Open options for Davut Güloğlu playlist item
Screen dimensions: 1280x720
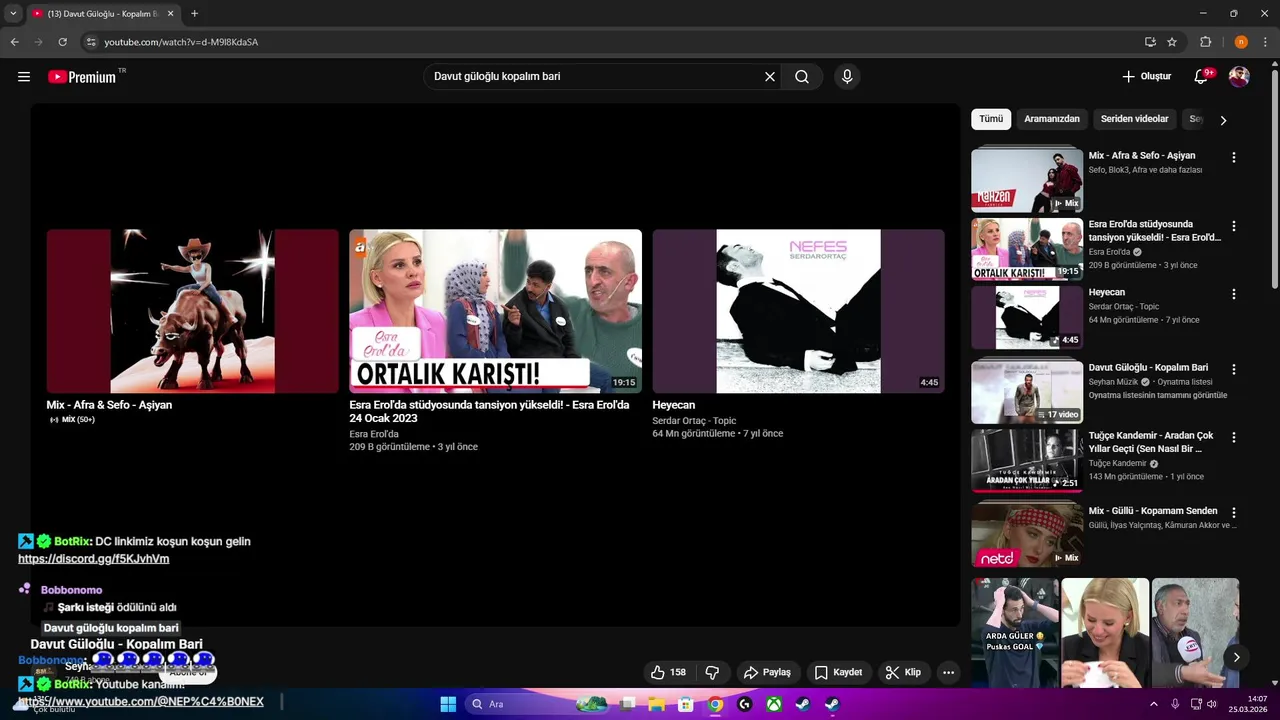click(x=1233, y=369)
